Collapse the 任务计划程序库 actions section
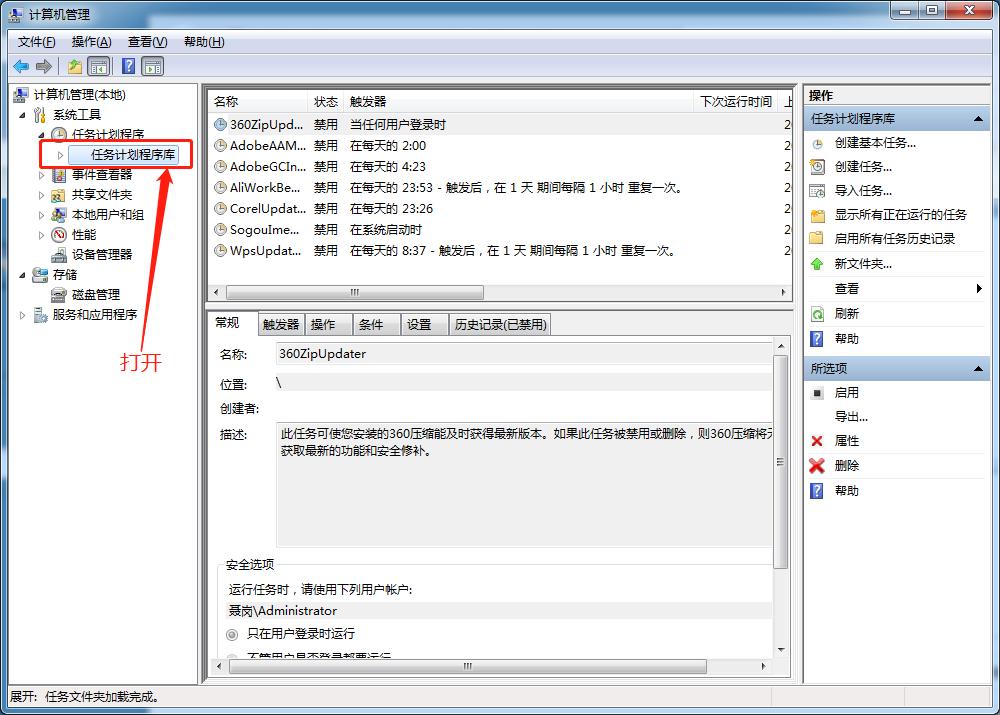This screenshot has width=1000, height=715. (x=978, y=119)
